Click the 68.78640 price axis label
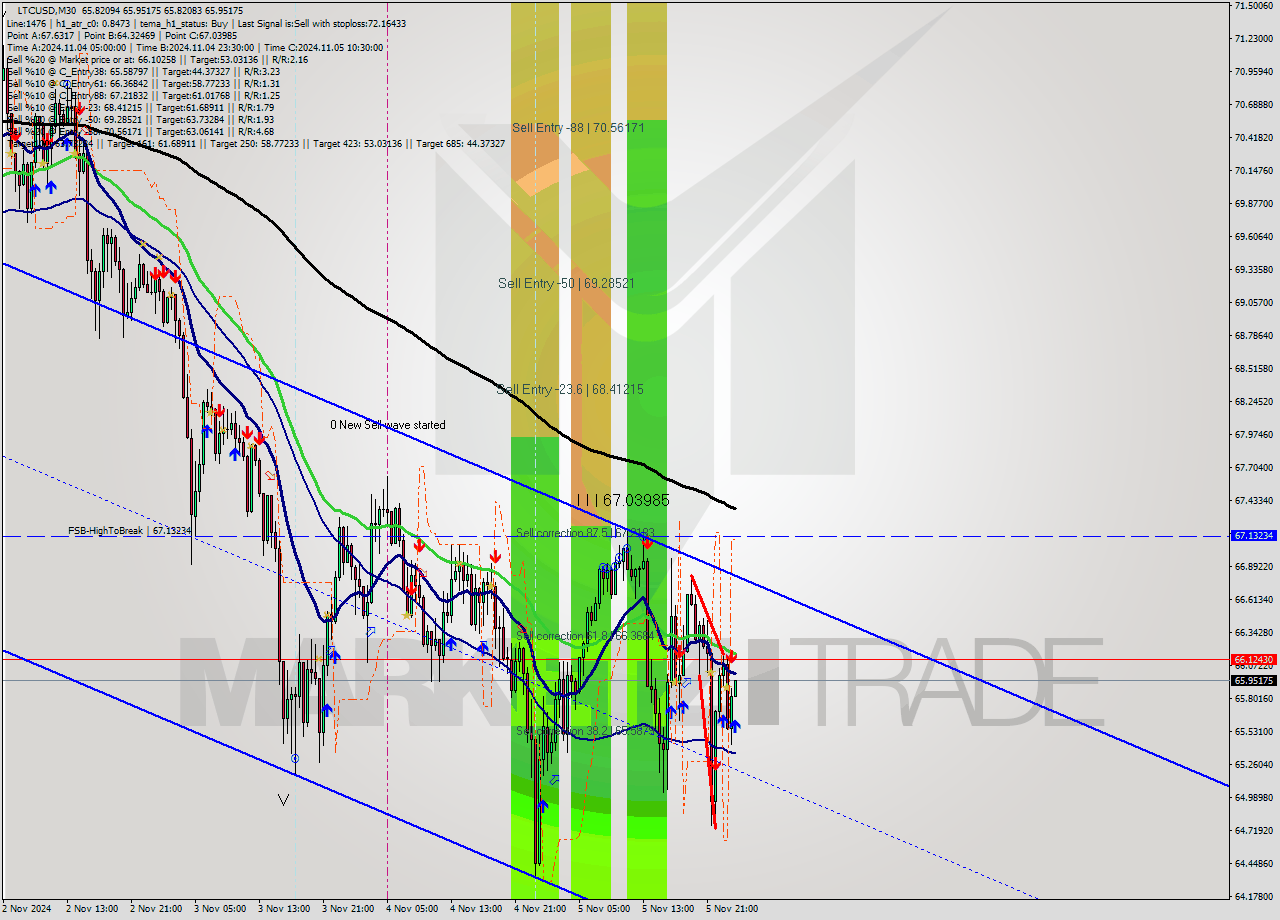 pyautogui.click(x=1254, y=335)
